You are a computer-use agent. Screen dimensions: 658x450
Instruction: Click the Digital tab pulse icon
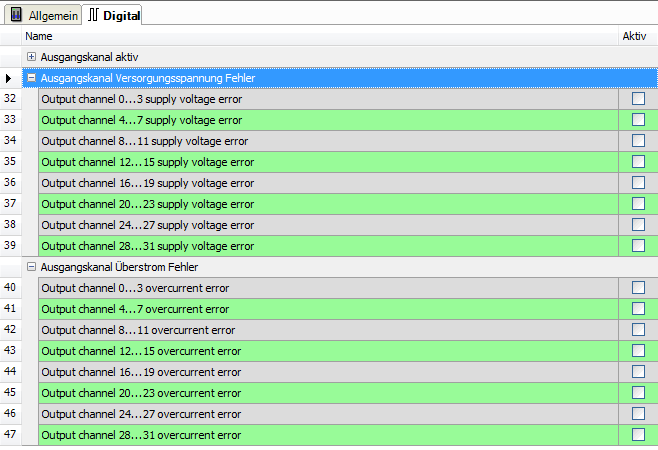[x=93, y=15]
